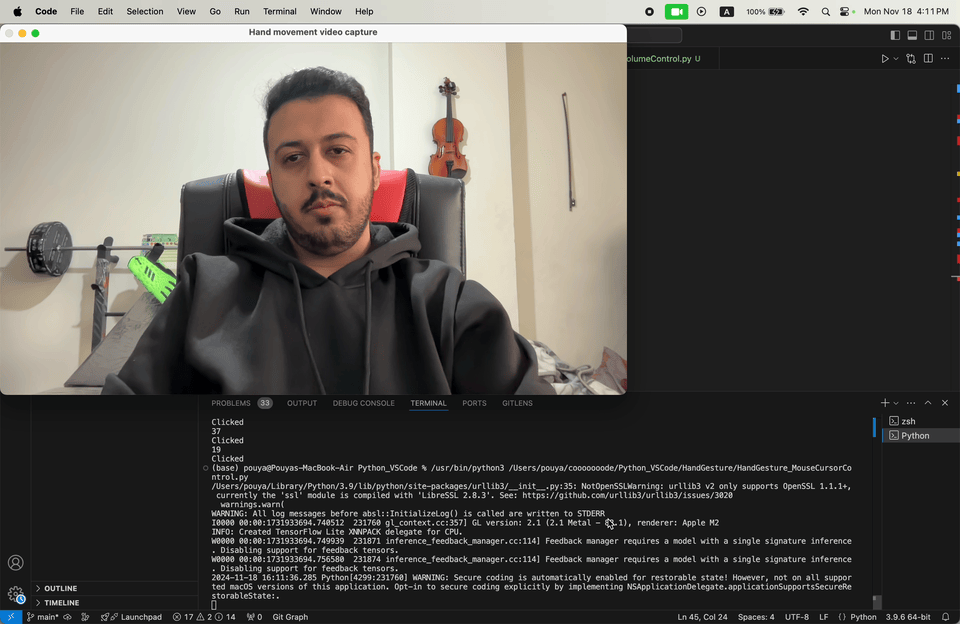Run the Python file with the play icon
960x624 pixels.
pos(885,59)
